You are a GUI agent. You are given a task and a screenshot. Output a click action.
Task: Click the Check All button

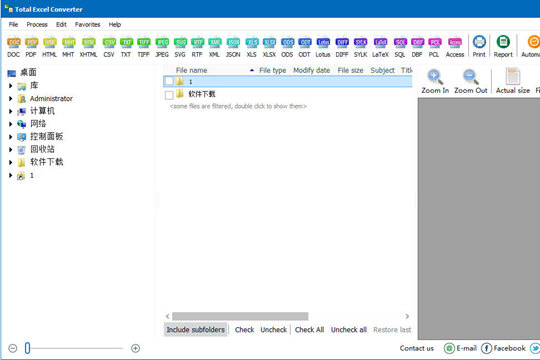(309, 330)
